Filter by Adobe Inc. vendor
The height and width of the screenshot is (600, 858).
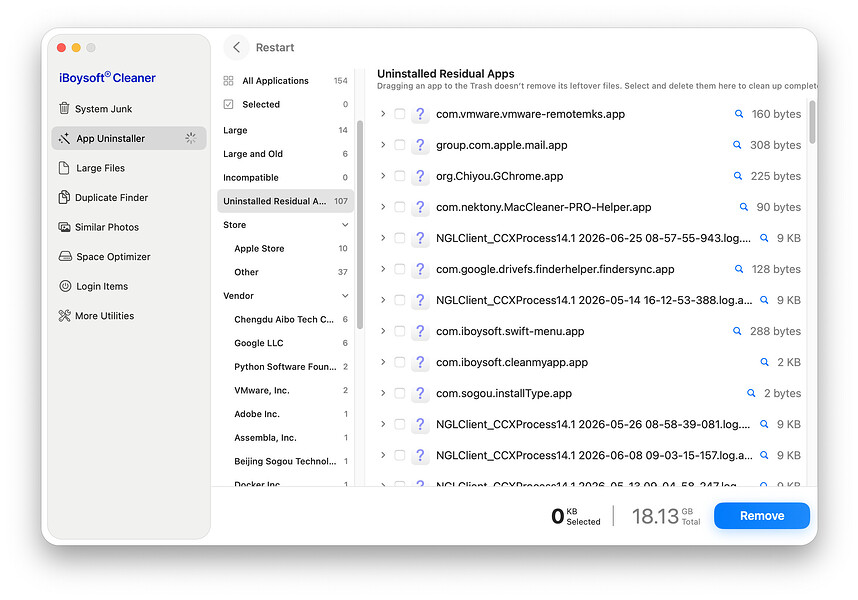click(x=285, y=414)
